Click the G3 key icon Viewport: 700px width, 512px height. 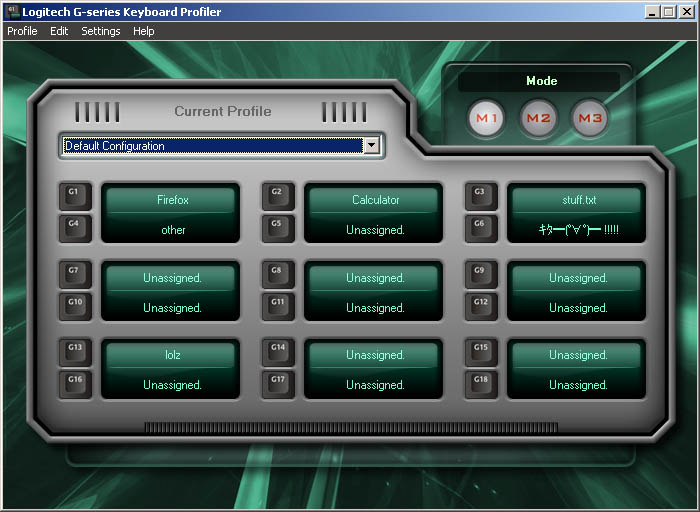[x=481, y=196]
